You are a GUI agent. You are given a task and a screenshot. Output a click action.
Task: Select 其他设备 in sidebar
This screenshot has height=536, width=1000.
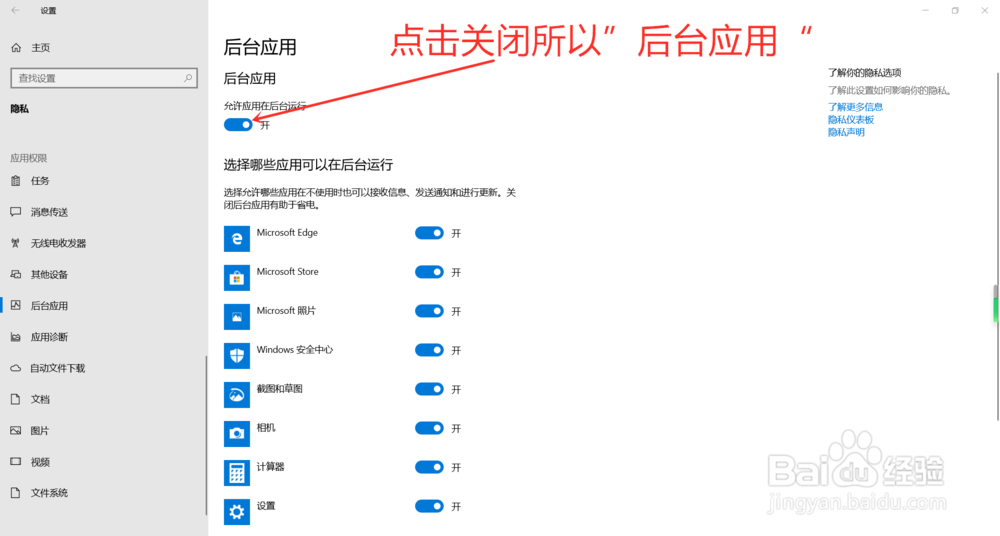(49, 274)
